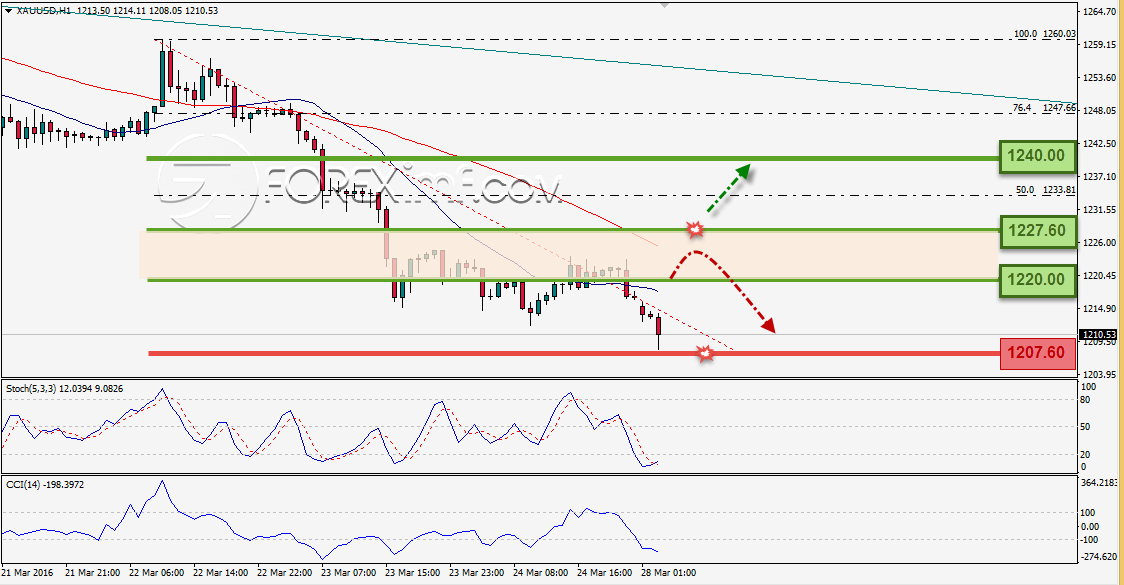Click the current price tag 1210.53 on the axis
Viewport: 1124px width, 585px height.
pos(1098,334)
